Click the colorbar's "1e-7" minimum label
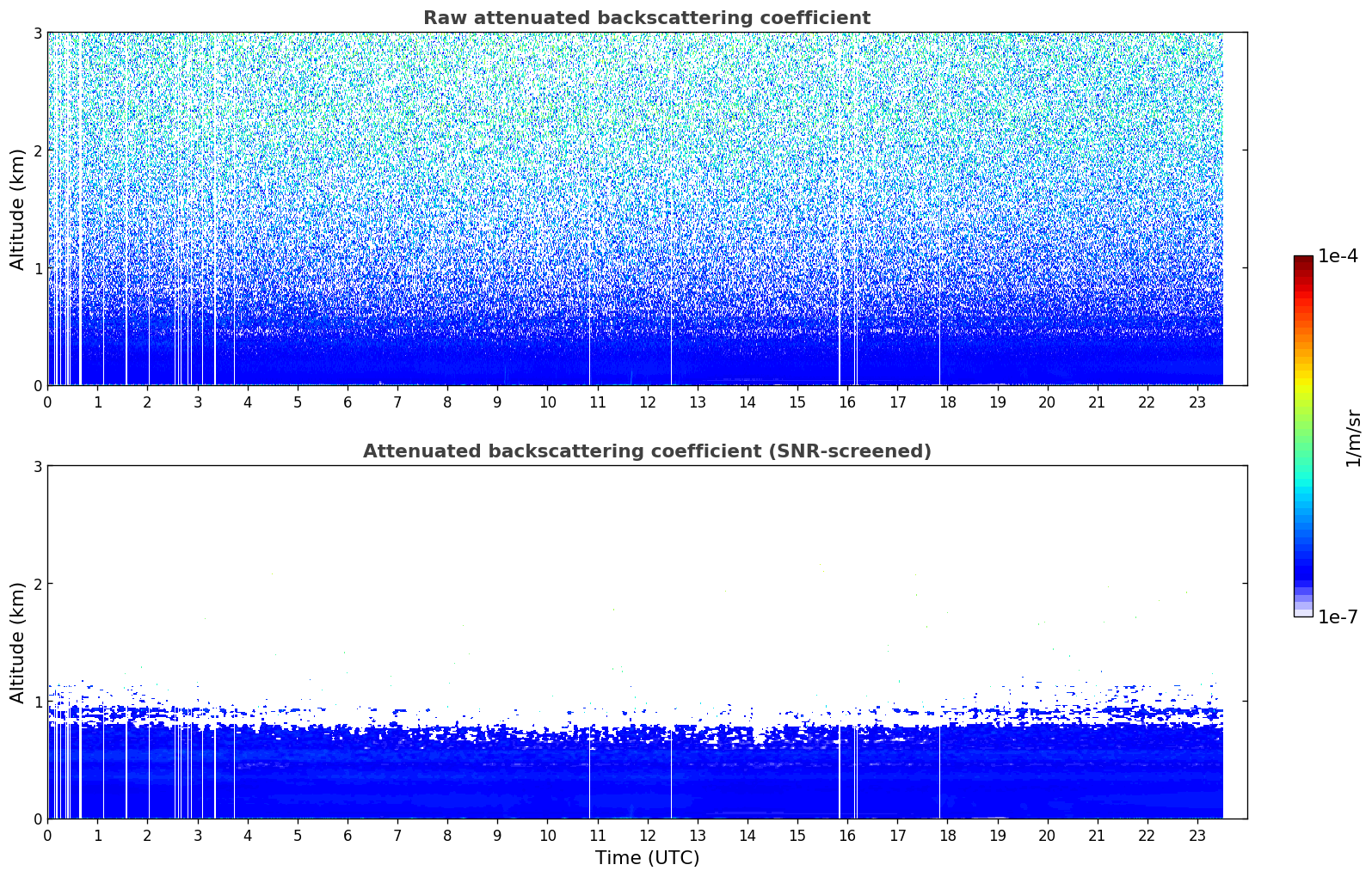The width and height of the screenshot is (1372, 877). pyautogui.click(x=1337, y=616)
